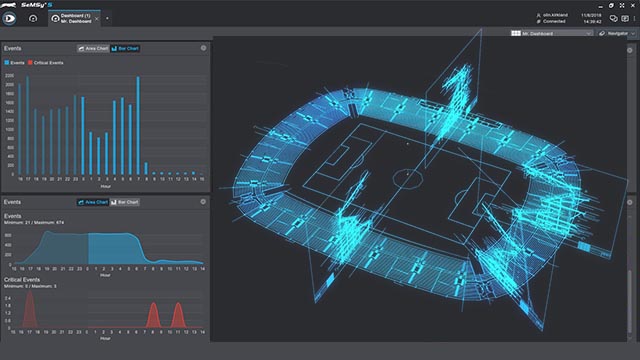Screen dimensions: 640x360
Task: Open the chat messages icon in header
Action: (x=613, y=18)
